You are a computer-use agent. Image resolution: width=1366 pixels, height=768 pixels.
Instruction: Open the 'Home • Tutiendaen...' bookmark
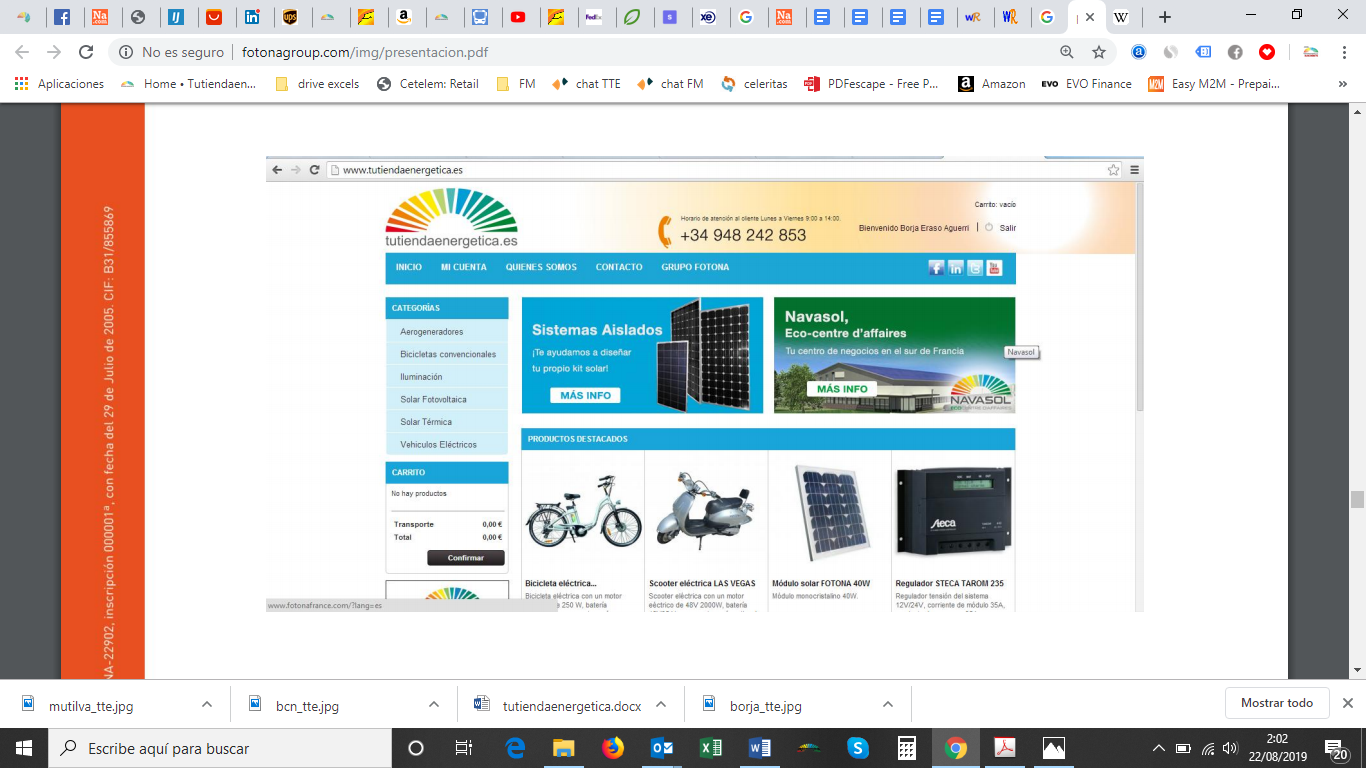pyautogui.click(x=188, y=84)
